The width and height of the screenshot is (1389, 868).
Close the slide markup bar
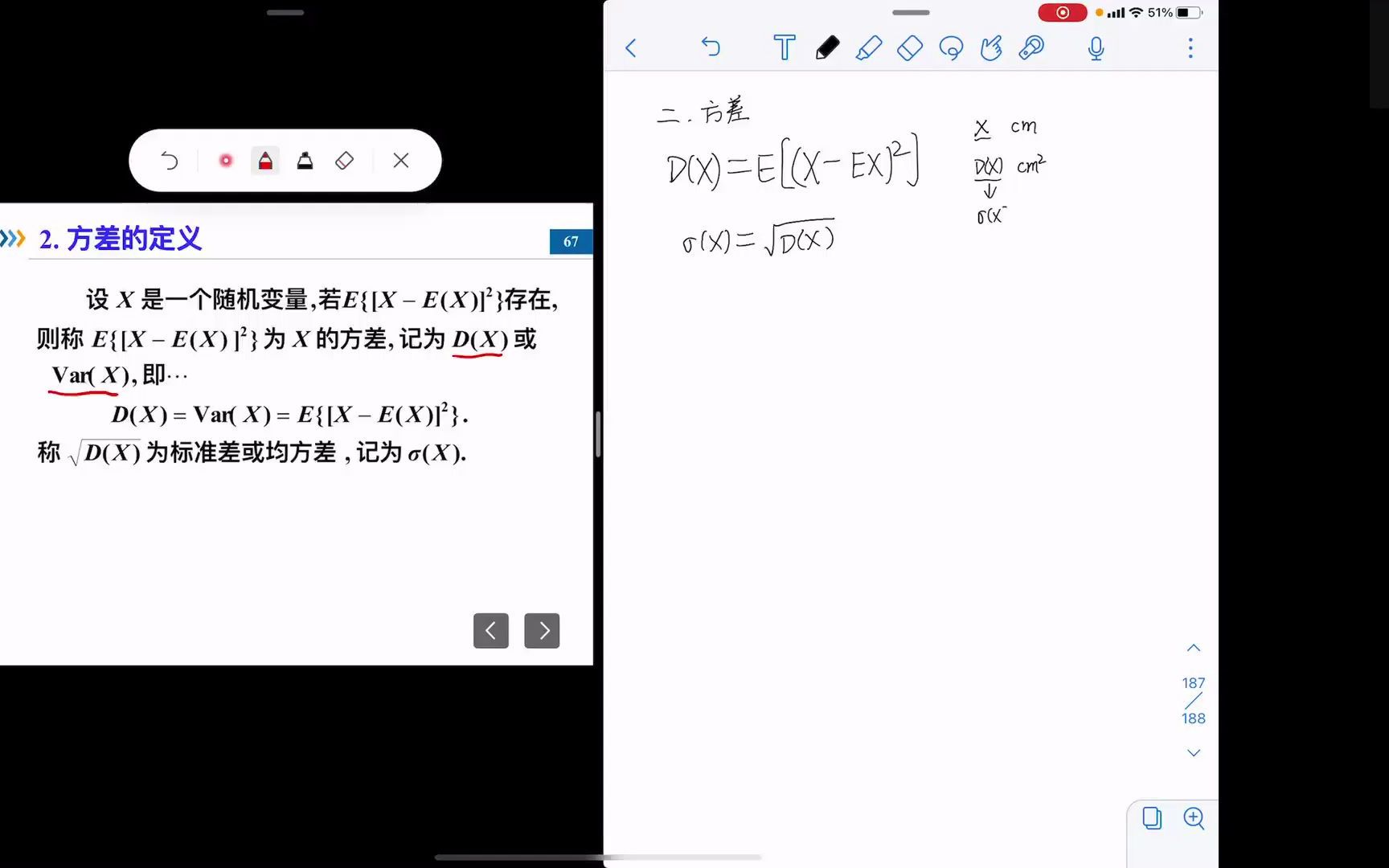tap(401, 161)
